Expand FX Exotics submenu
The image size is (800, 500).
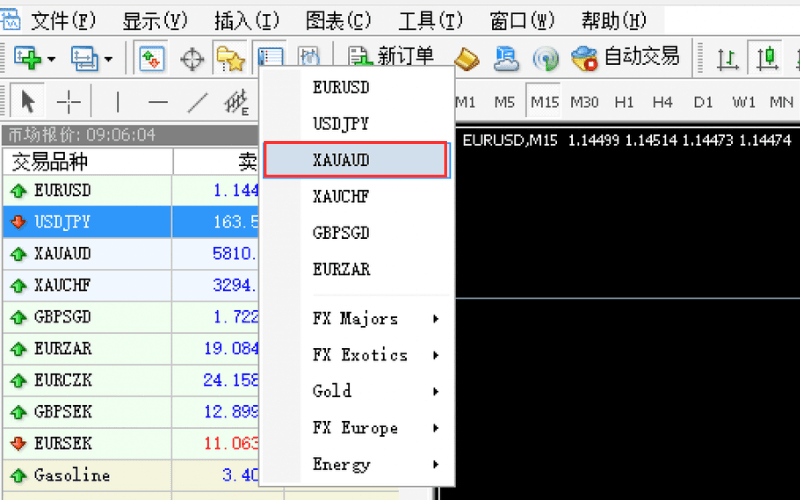pyautogui.click(x=356, y=355)
